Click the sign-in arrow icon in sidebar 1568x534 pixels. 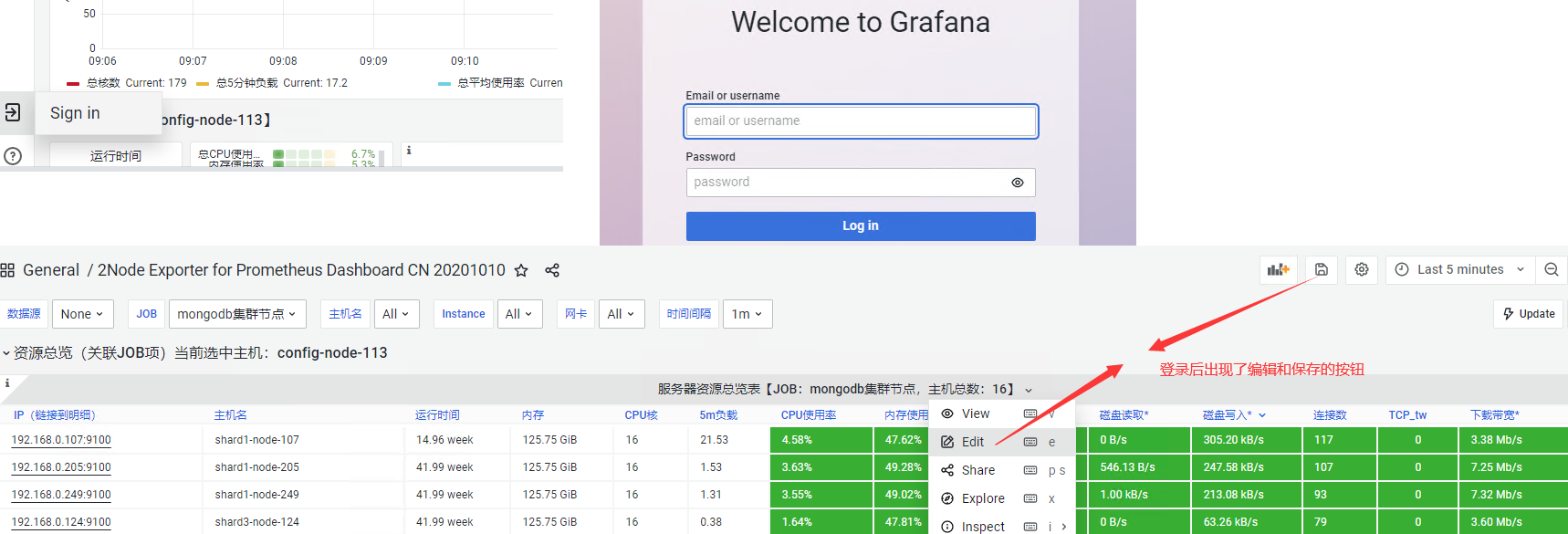pyautogui.click(x=13, y=112)
